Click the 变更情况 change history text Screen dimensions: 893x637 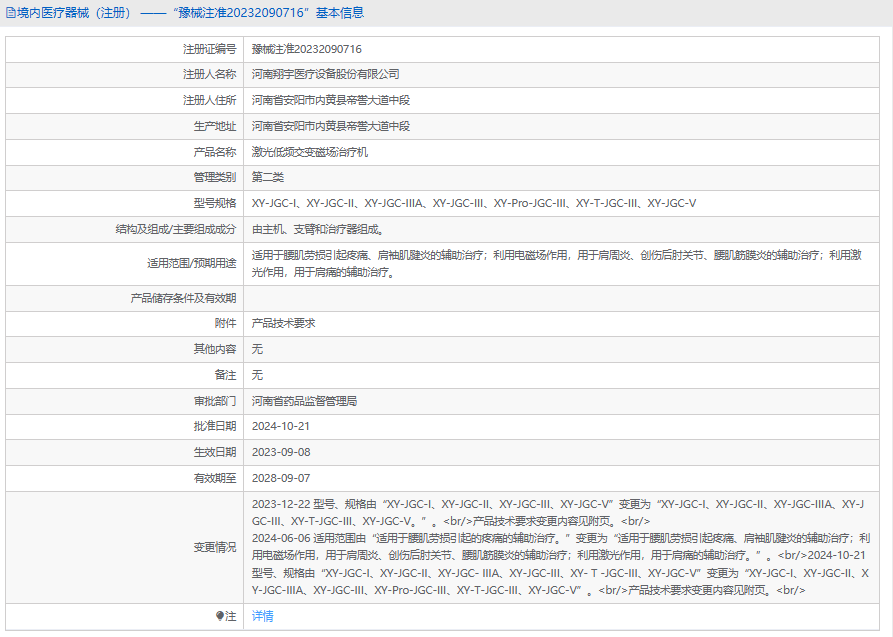point(561,547)
